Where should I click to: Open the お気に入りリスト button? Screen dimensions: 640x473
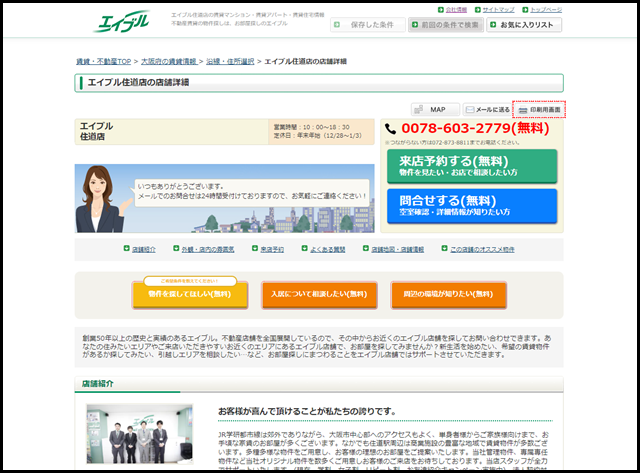pos(524,25)
